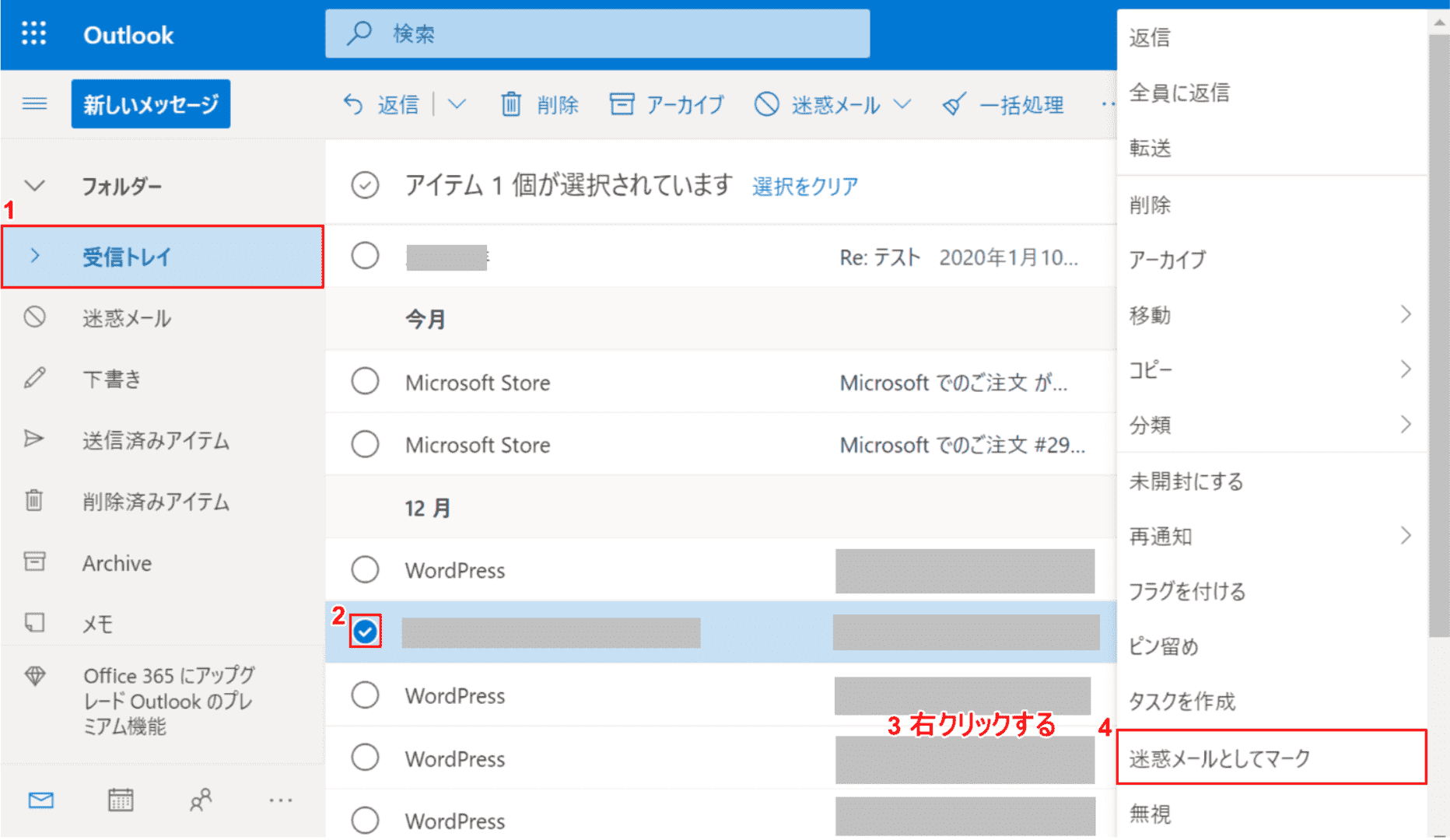
Task: Uncheck the selected message checkbox
Action: coord(365,632)
